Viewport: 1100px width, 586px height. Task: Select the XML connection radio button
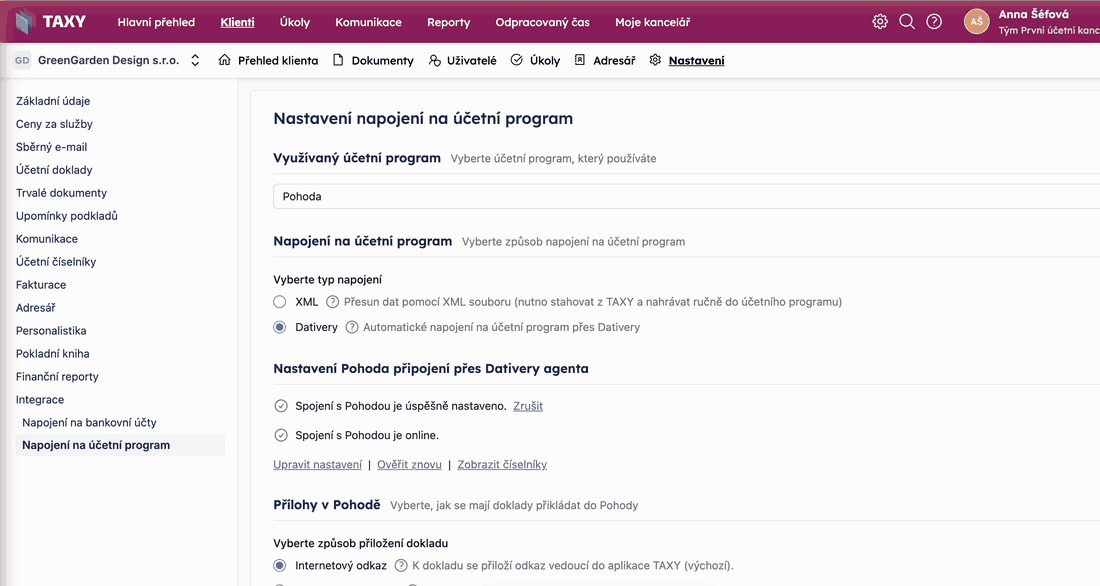(x=280, y=302)
